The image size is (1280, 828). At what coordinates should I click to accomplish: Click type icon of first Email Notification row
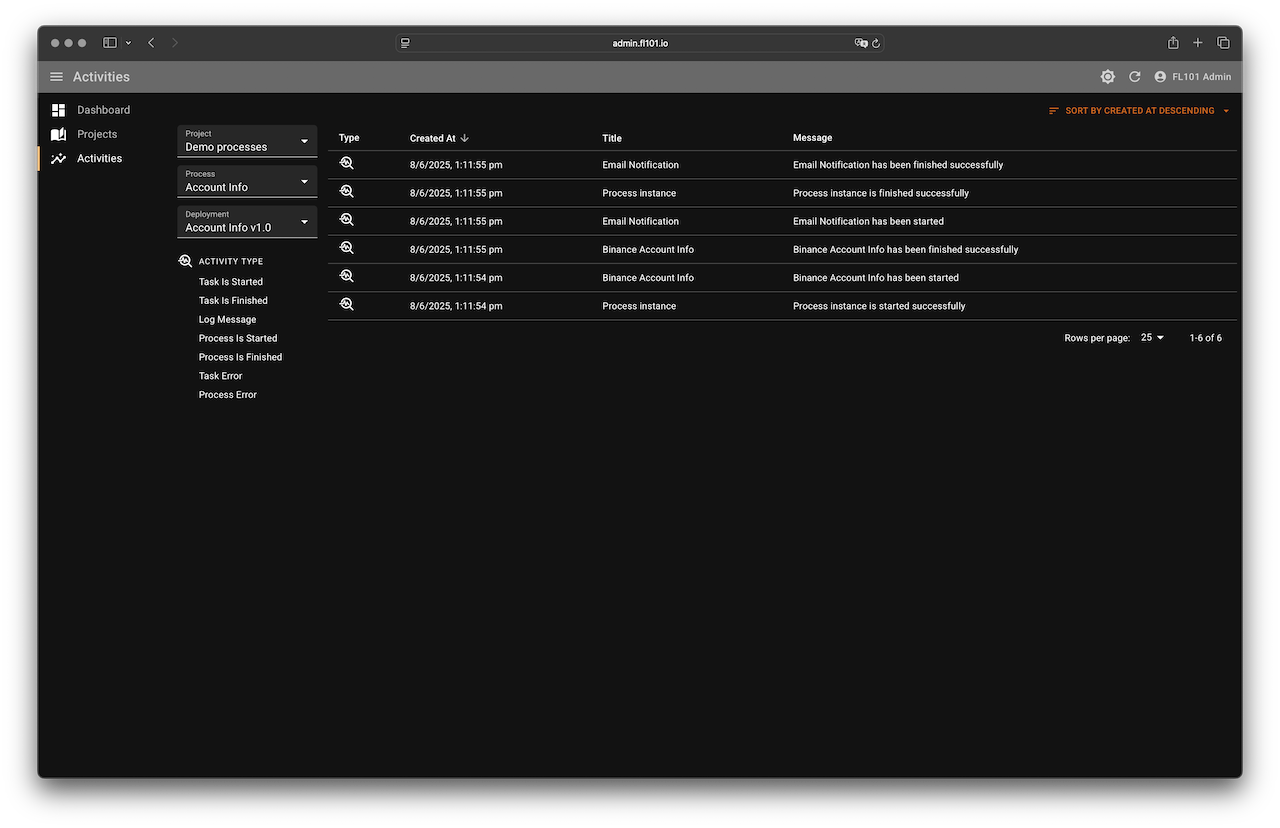(x=347, y=164)
